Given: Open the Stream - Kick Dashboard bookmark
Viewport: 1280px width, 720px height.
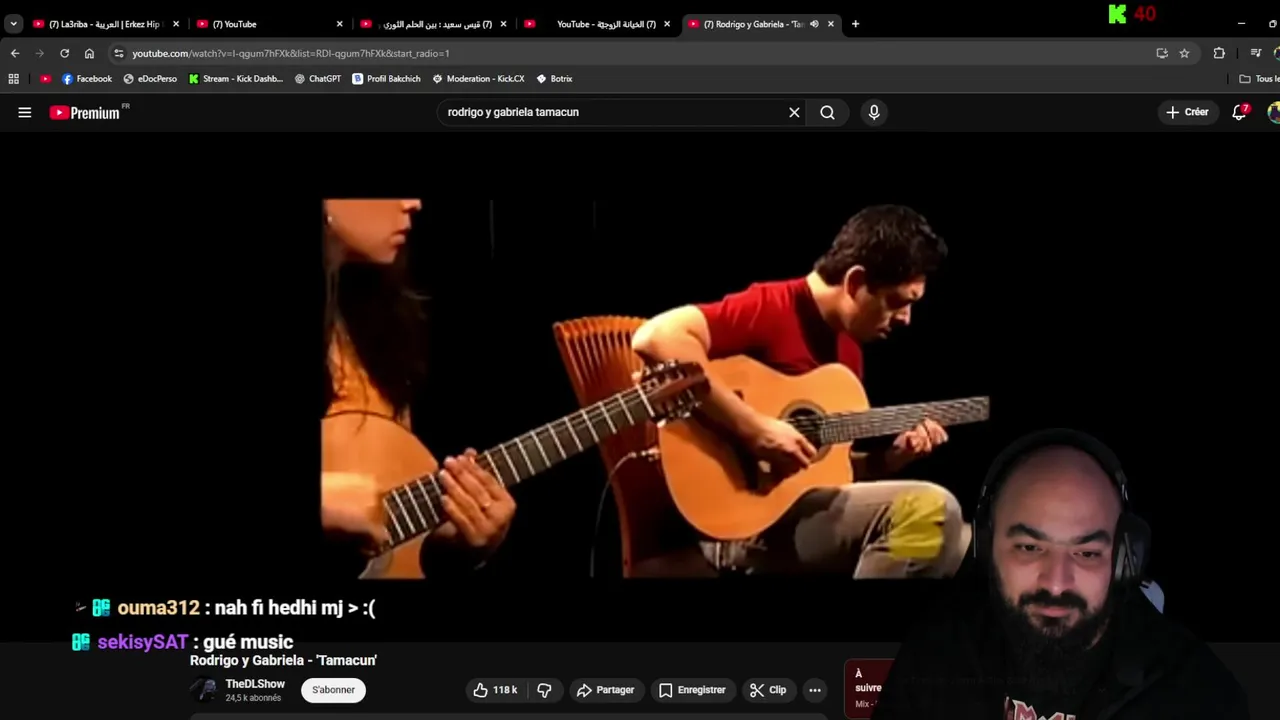Looking at the screenshot, I should (x=236, y=79).
